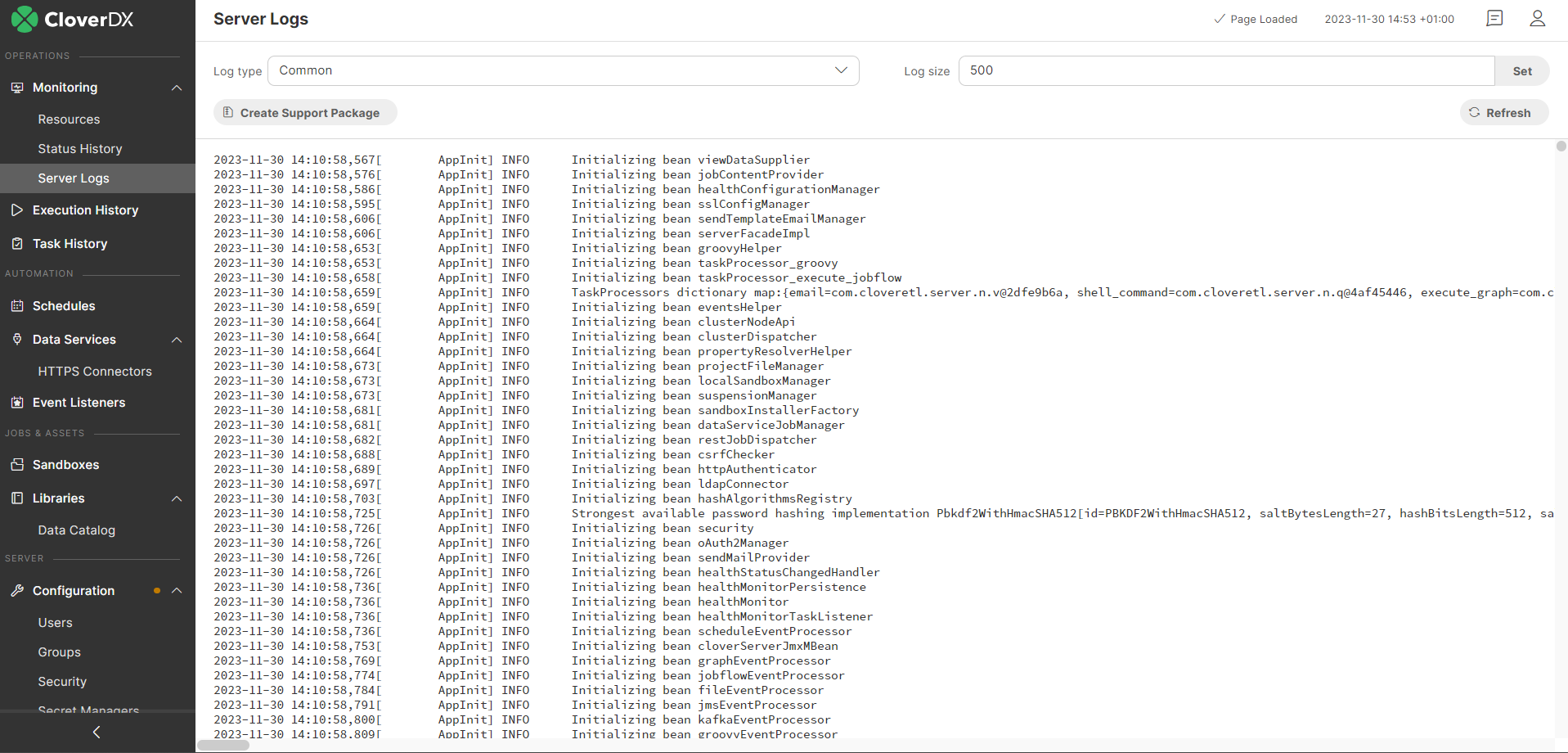Select the Execution History icon
This screenshot has height=753, width=1568.
tap(17, 210)
